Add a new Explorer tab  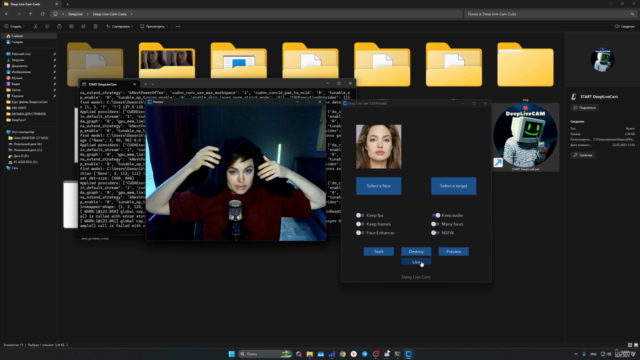(67, 4)
